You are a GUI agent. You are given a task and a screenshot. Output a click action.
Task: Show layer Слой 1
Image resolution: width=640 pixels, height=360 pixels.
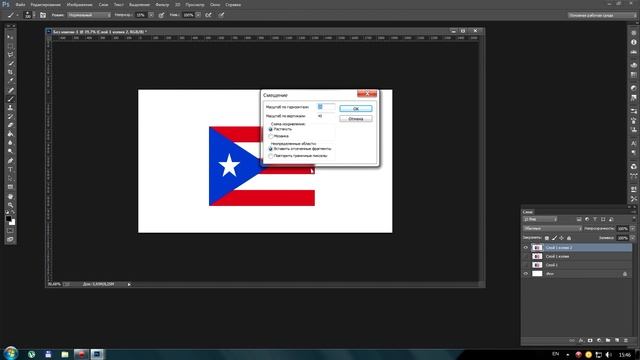[x=526, y=265]
